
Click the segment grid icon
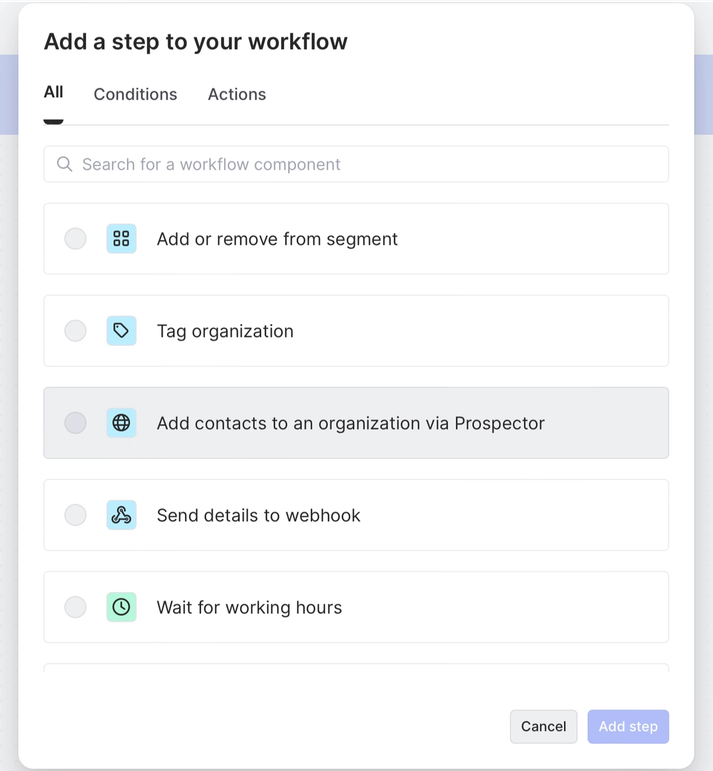[x=121, y=239]
